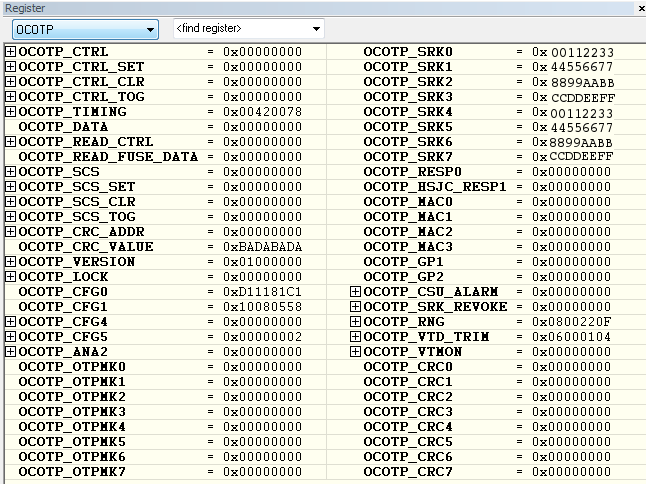This screenshot has height=484, width=646.
Task: Expand the OCOTP_CSU_ALARM register
Action: (x=355, y=292)
